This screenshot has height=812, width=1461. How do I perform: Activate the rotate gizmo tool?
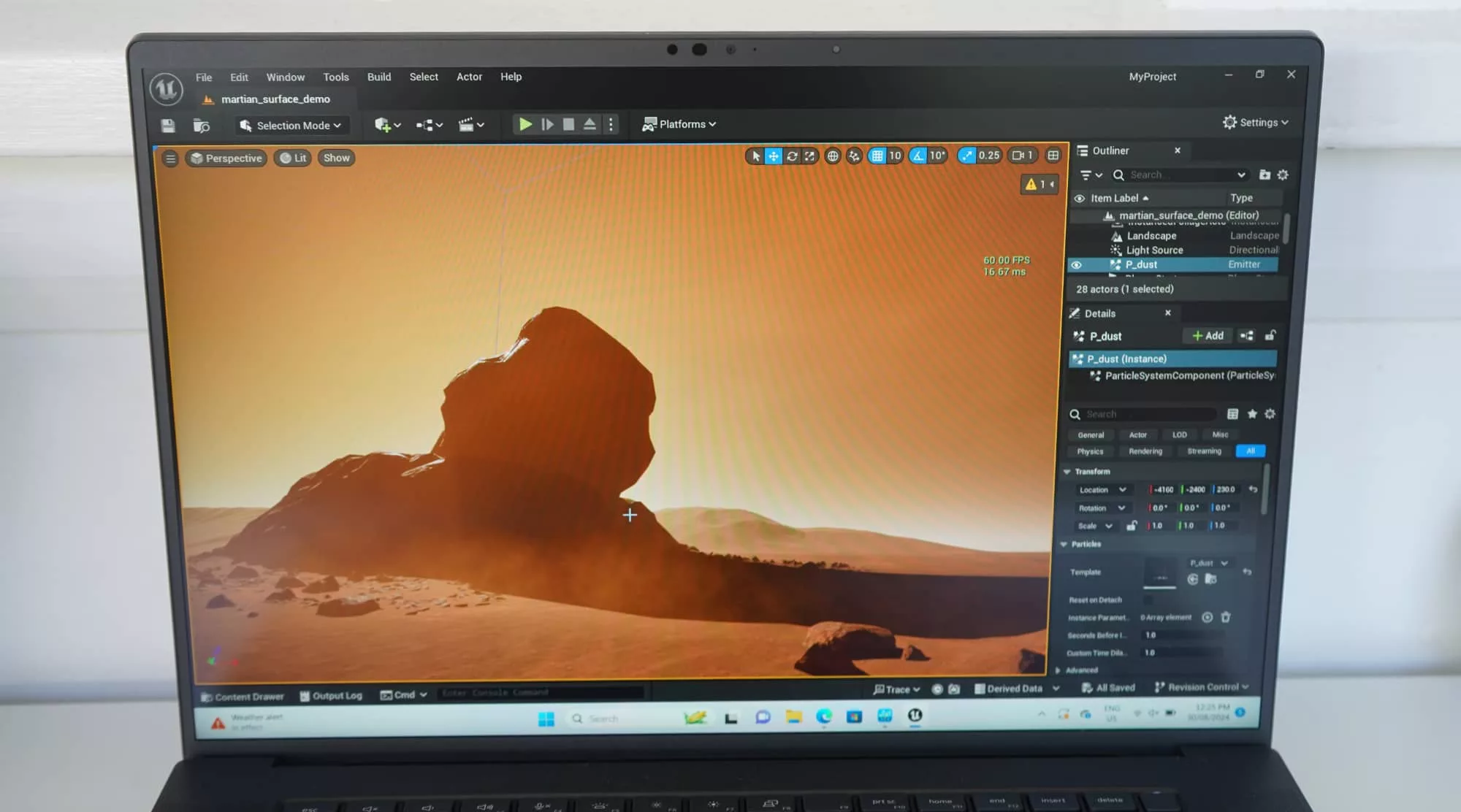[792, 156]
